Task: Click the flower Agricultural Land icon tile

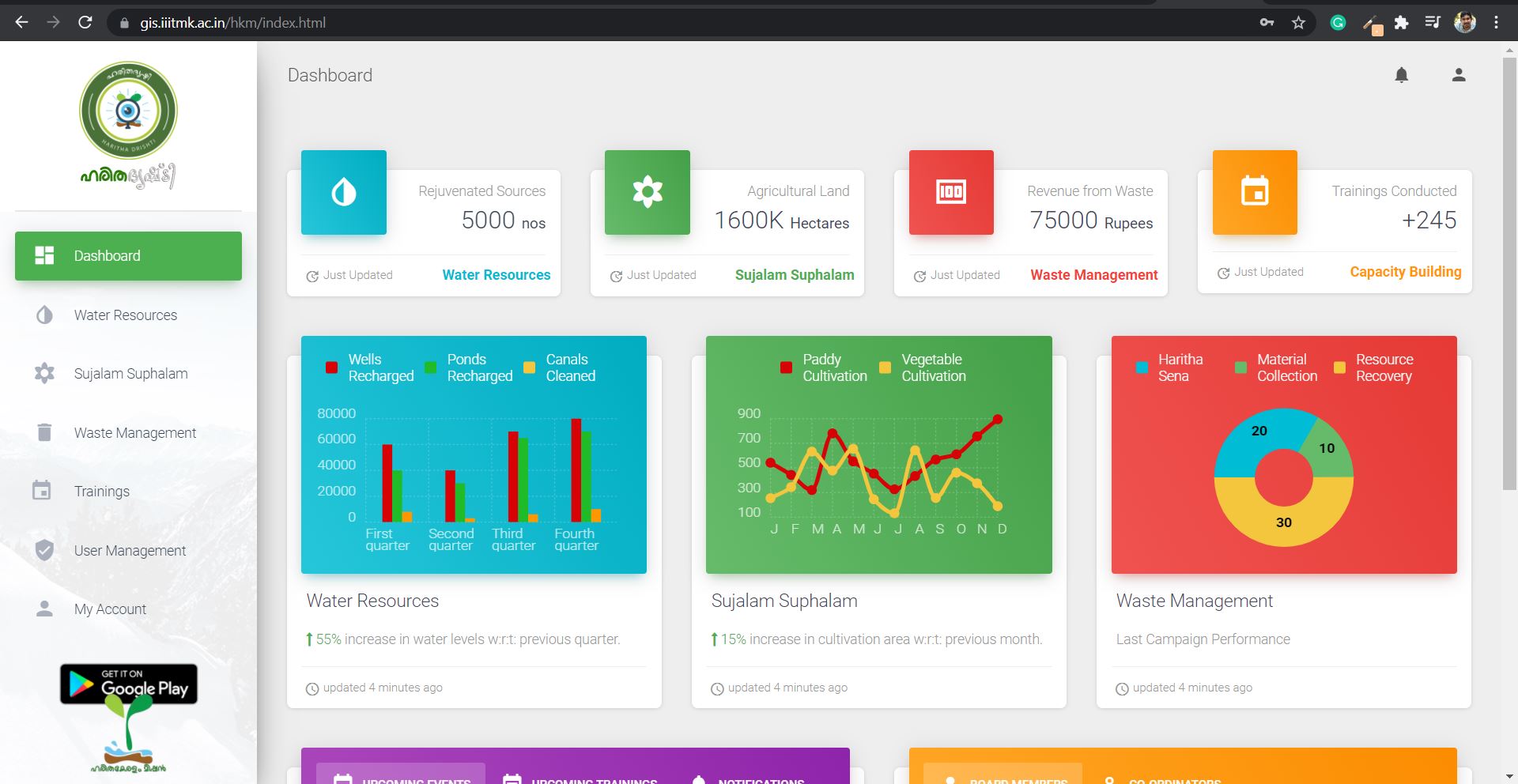Action: (648, 192)
